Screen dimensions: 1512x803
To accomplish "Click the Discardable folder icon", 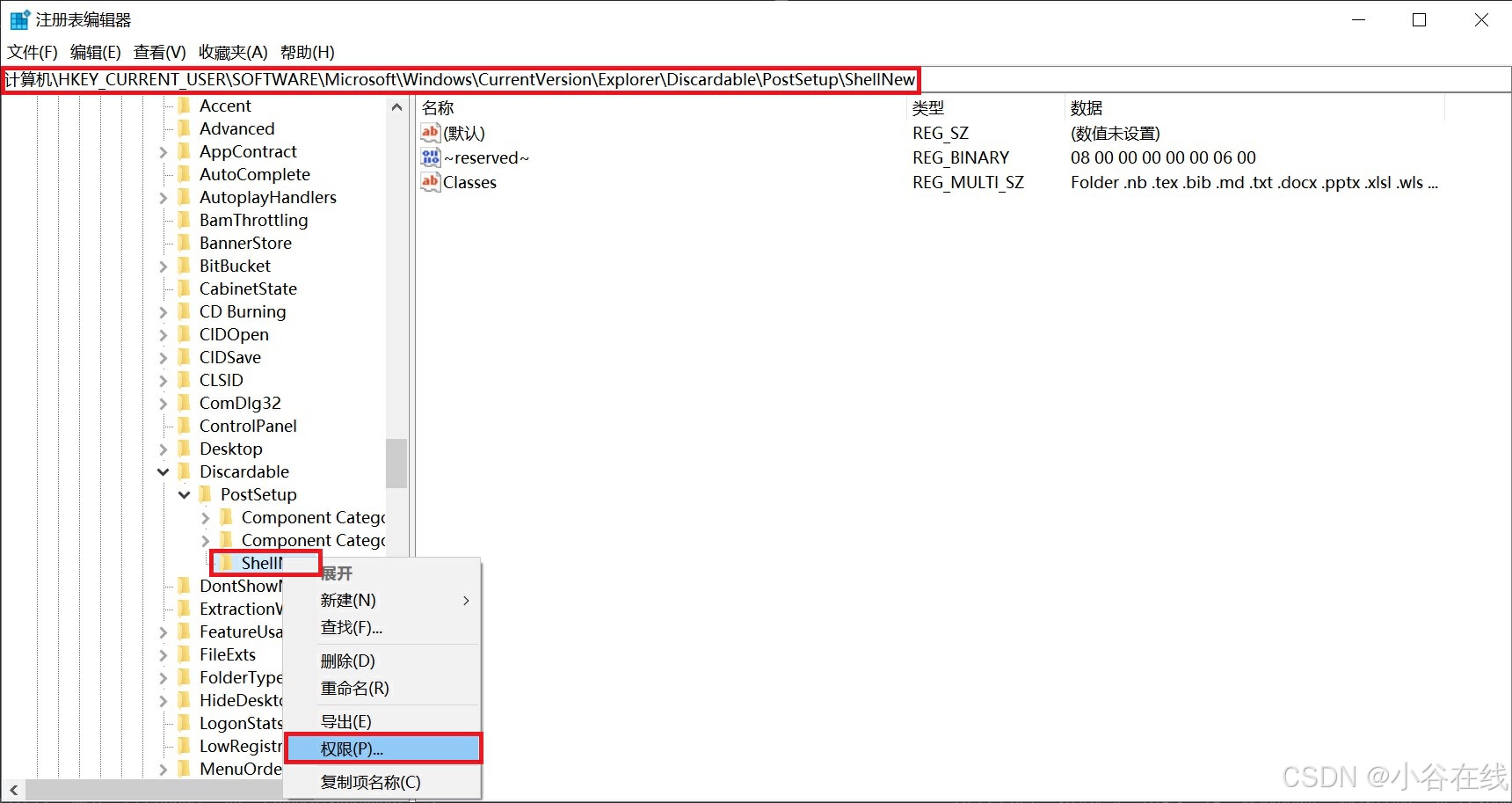I will tap(185, 471).
